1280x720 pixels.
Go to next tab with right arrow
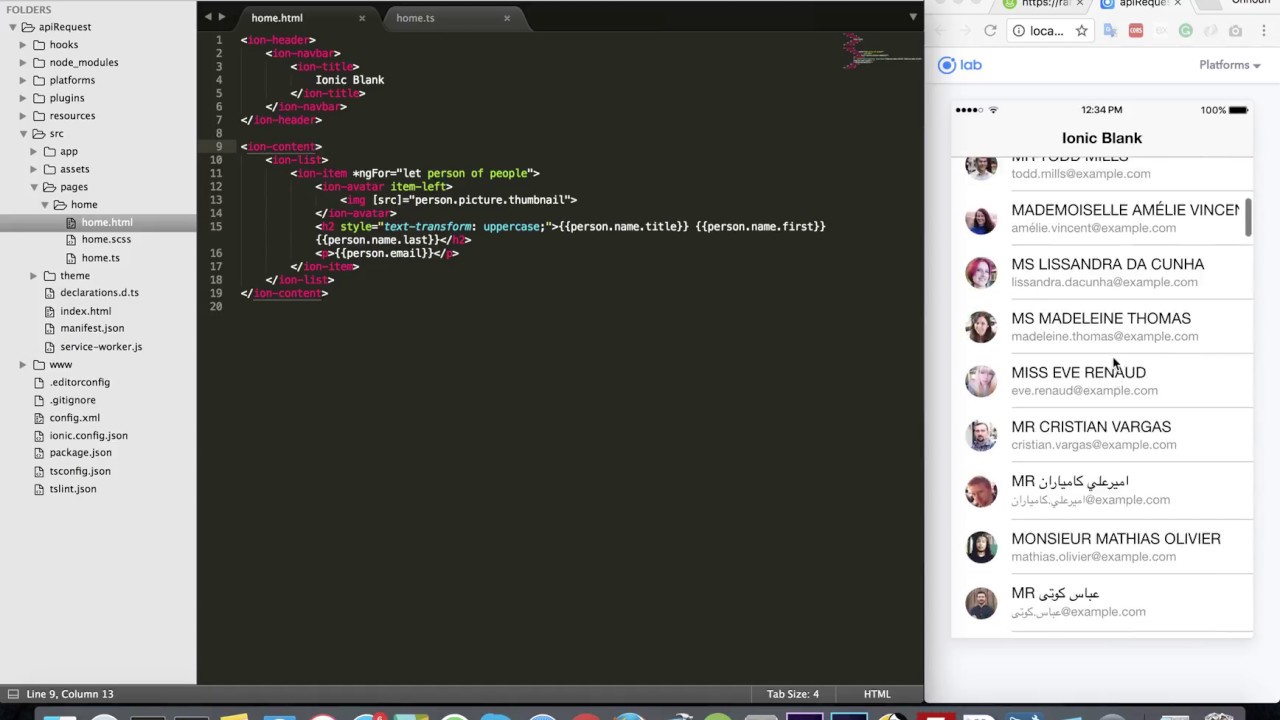click(222, 17)
